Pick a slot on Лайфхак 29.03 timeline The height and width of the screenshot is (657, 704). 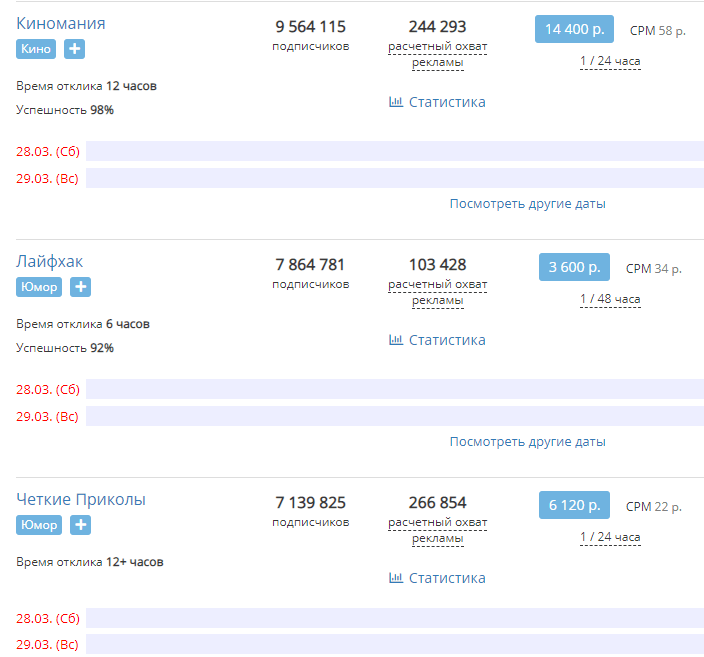(x=395, y=416)
